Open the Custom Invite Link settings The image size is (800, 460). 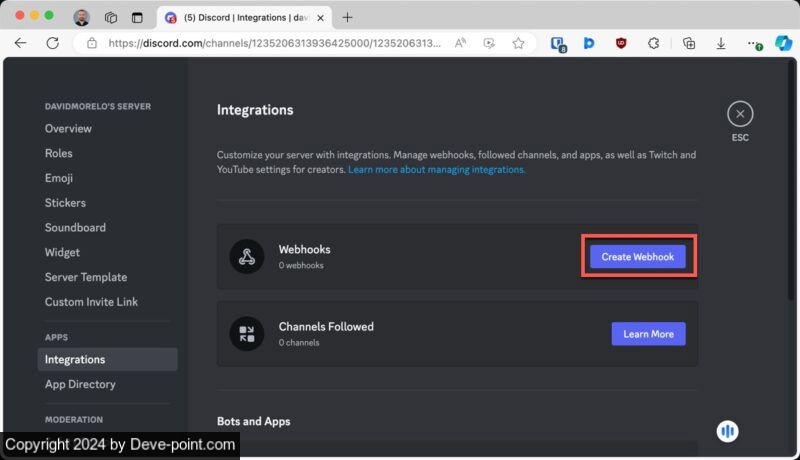click(91, 301)
